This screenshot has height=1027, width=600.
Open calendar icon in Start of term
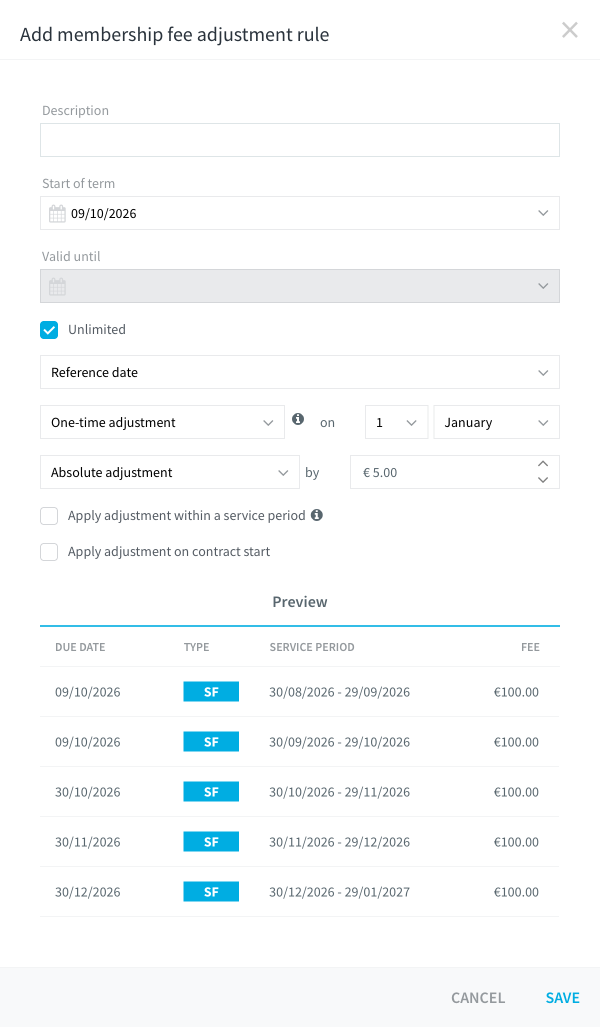pos(57,214)
